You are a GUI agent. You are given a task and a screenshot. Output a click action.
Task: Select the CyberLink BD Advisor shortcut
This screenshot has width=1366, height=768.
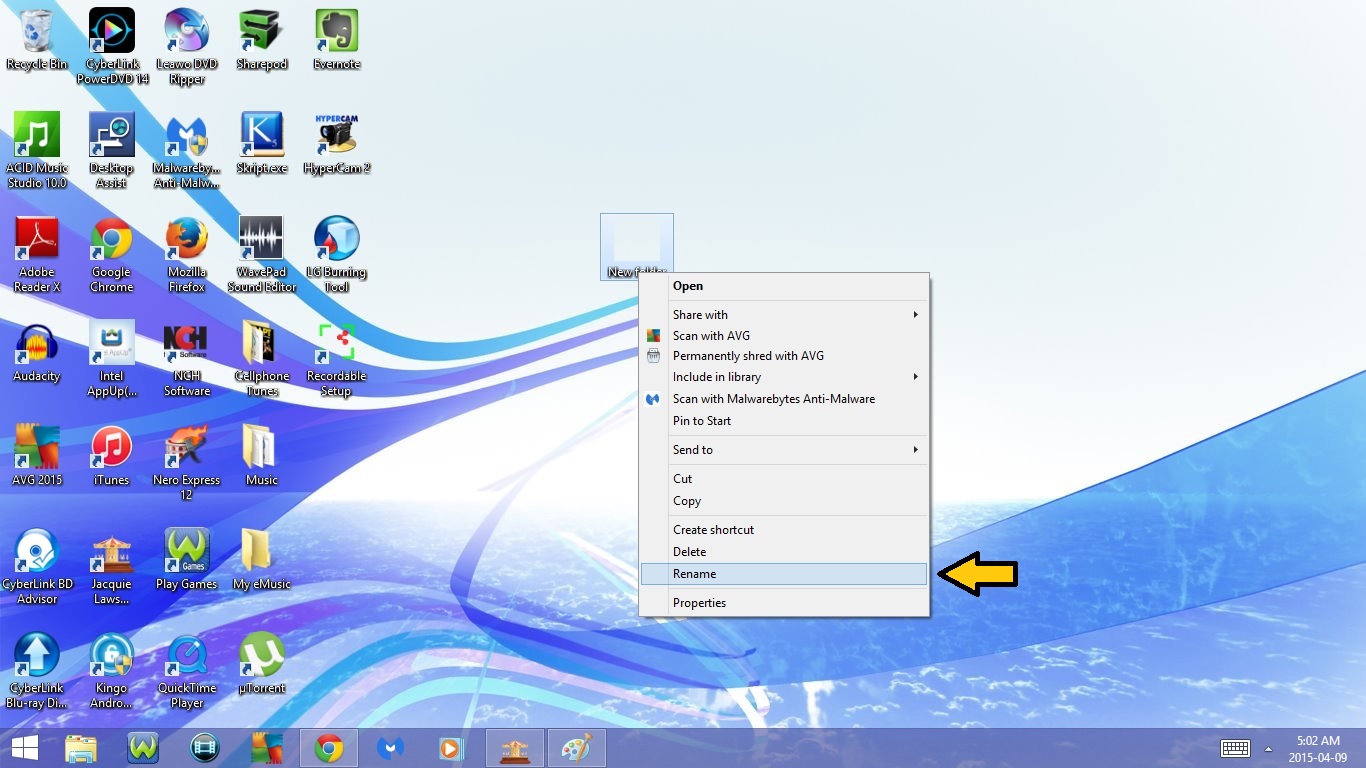37,566
